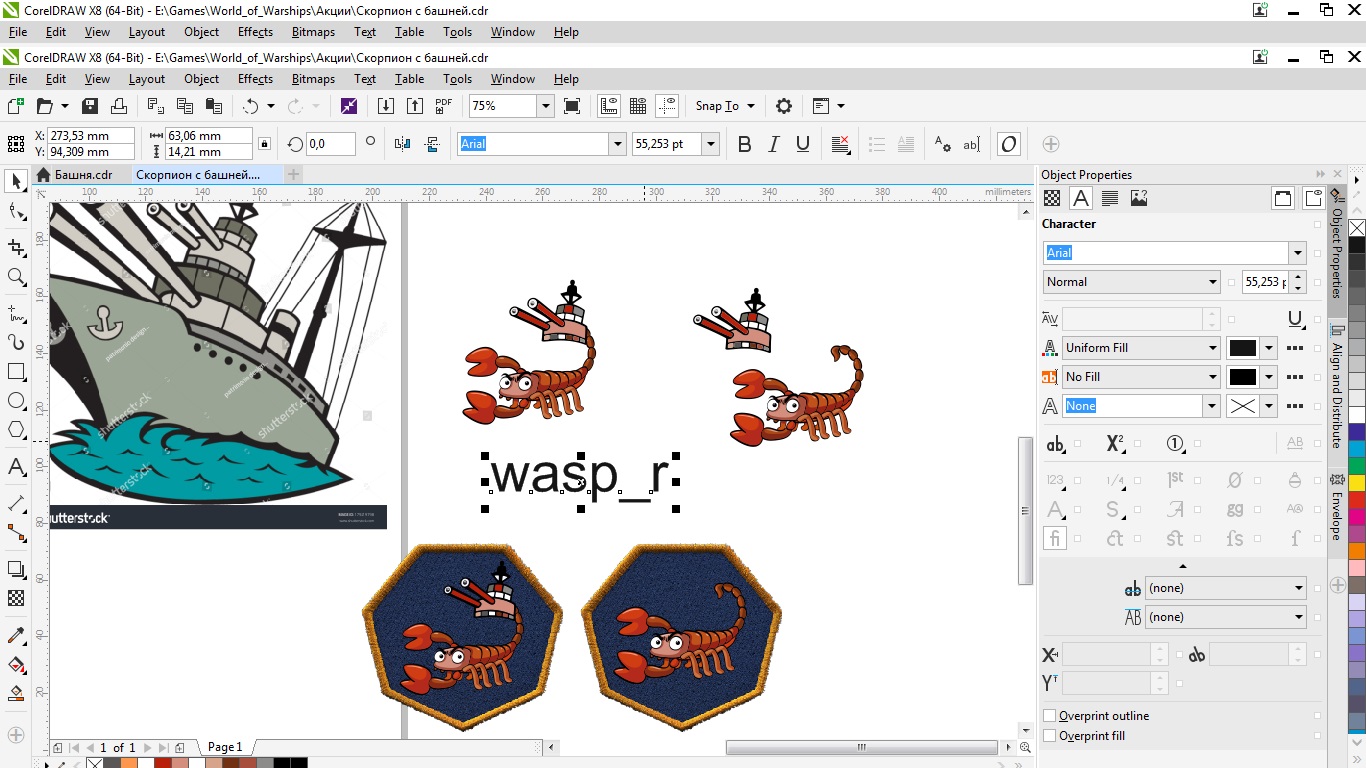This screenshot has width=1366, height=768.
Task: Select the Text tool in toolbox
Action: [16, 467]
